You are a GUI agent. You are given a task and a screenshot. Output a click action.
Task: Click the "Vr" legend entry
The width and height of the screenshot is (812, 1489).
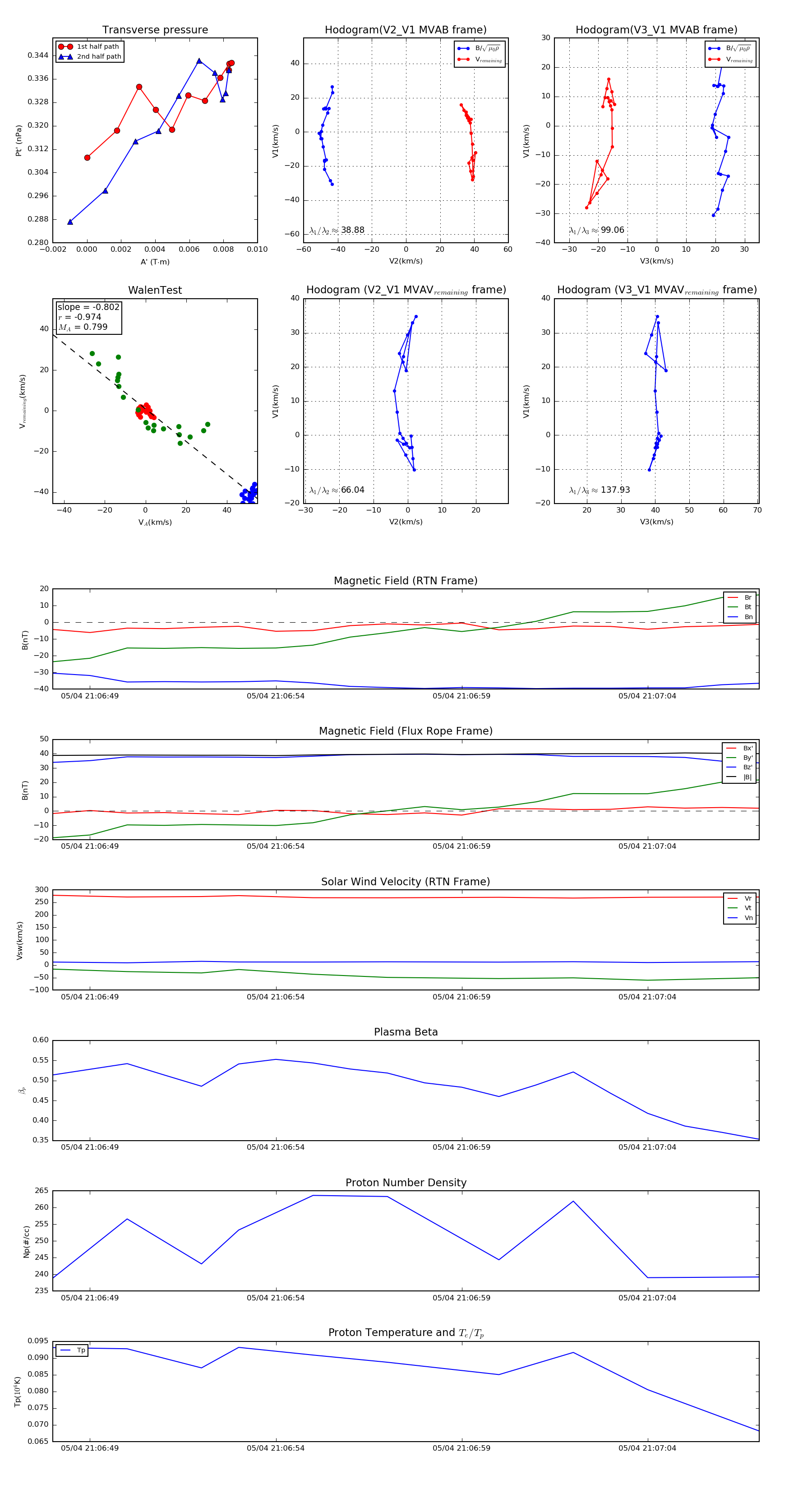[740, 899]
